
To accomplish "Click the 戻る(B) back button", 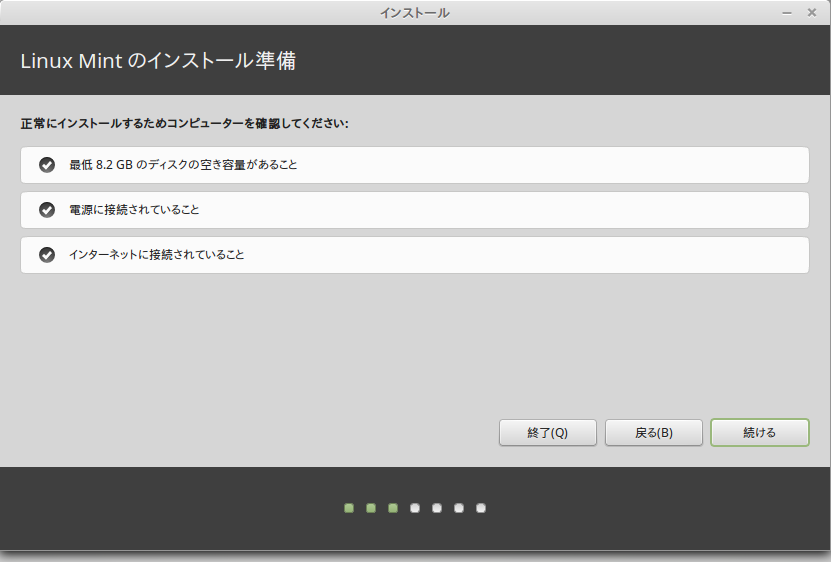I will (654, 433).
